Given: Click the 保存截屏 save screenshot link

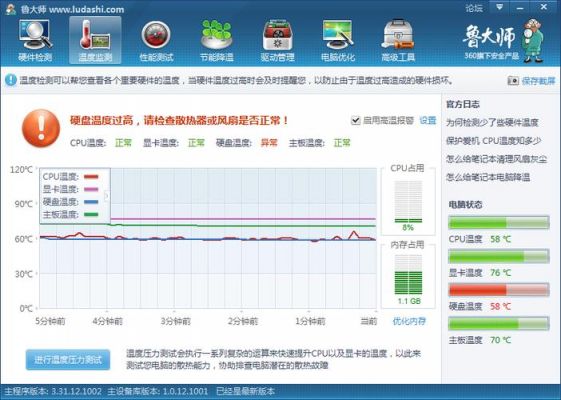Looking at the screenshot, I should [538, 81].
